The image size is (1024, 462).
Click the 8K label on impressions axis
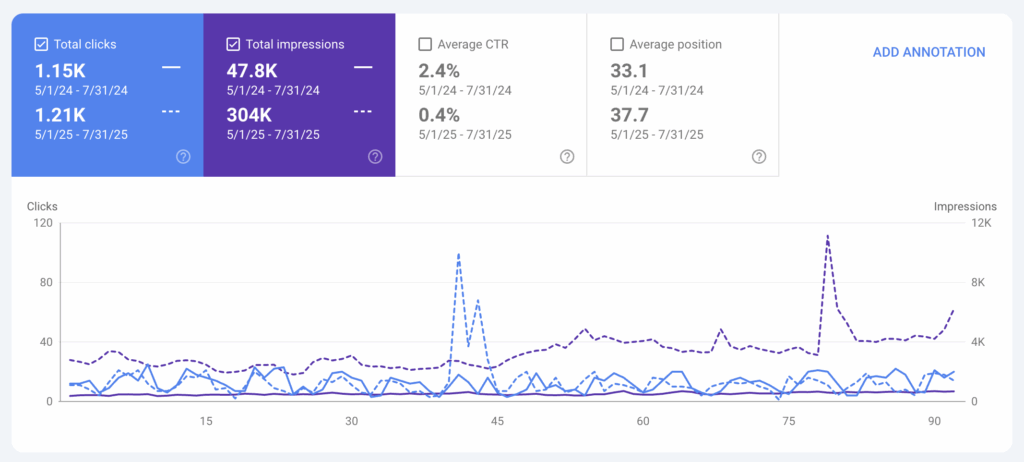click(x=978, y=283)
